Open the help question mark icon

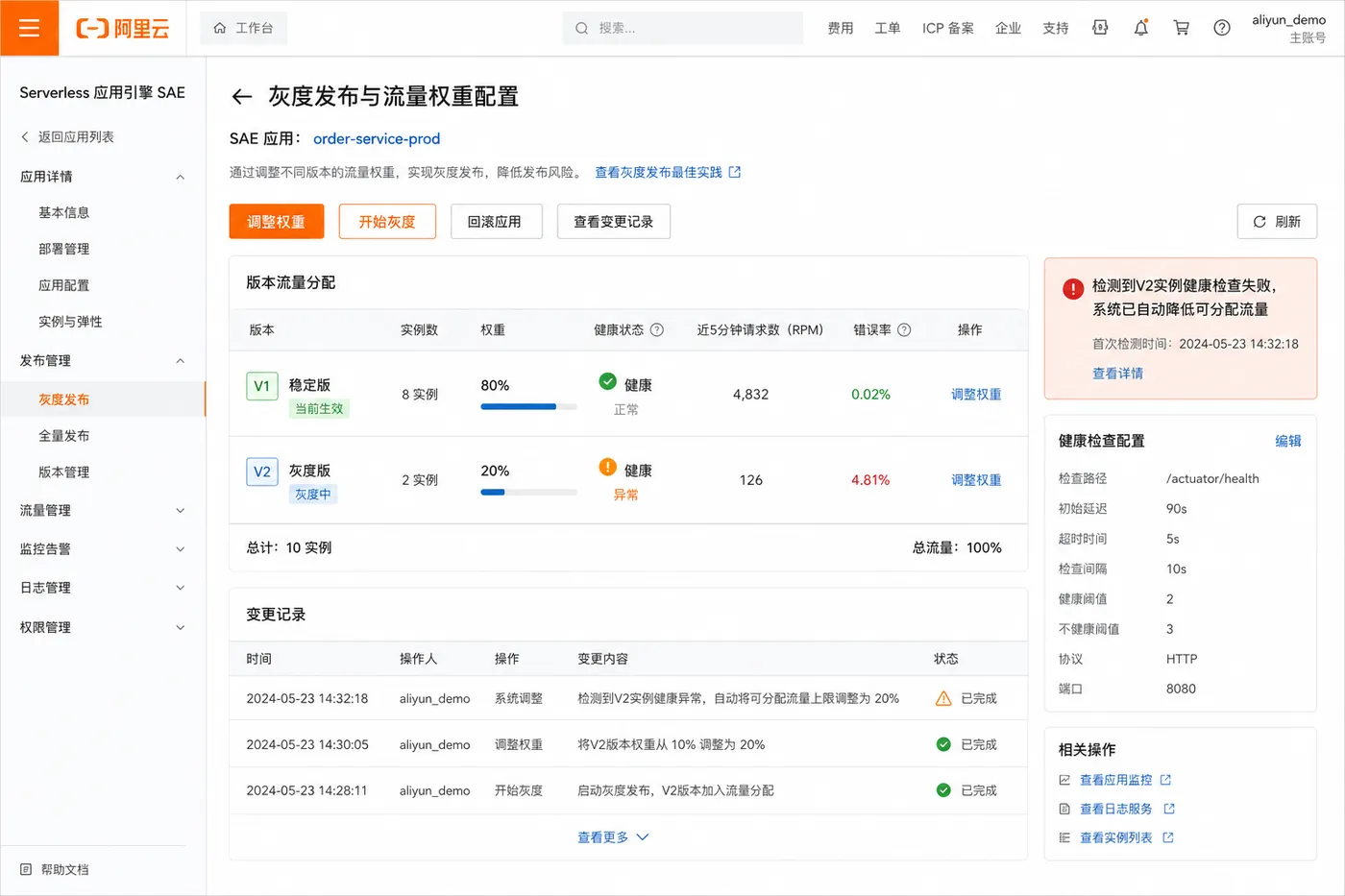(x=1221, y=28)
